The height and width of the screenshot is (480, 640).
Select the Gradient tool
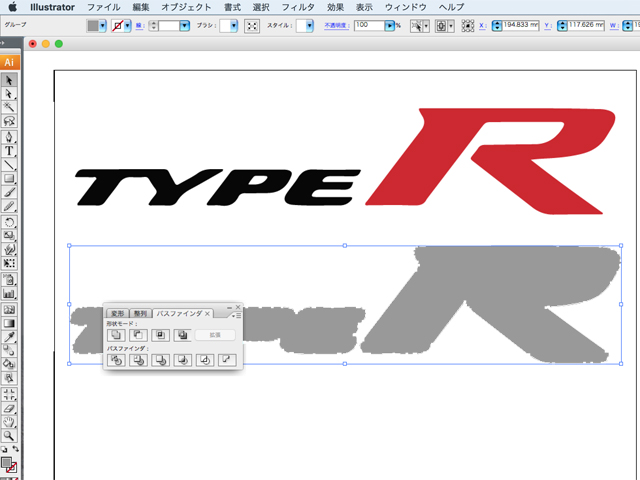coord(9,323)
